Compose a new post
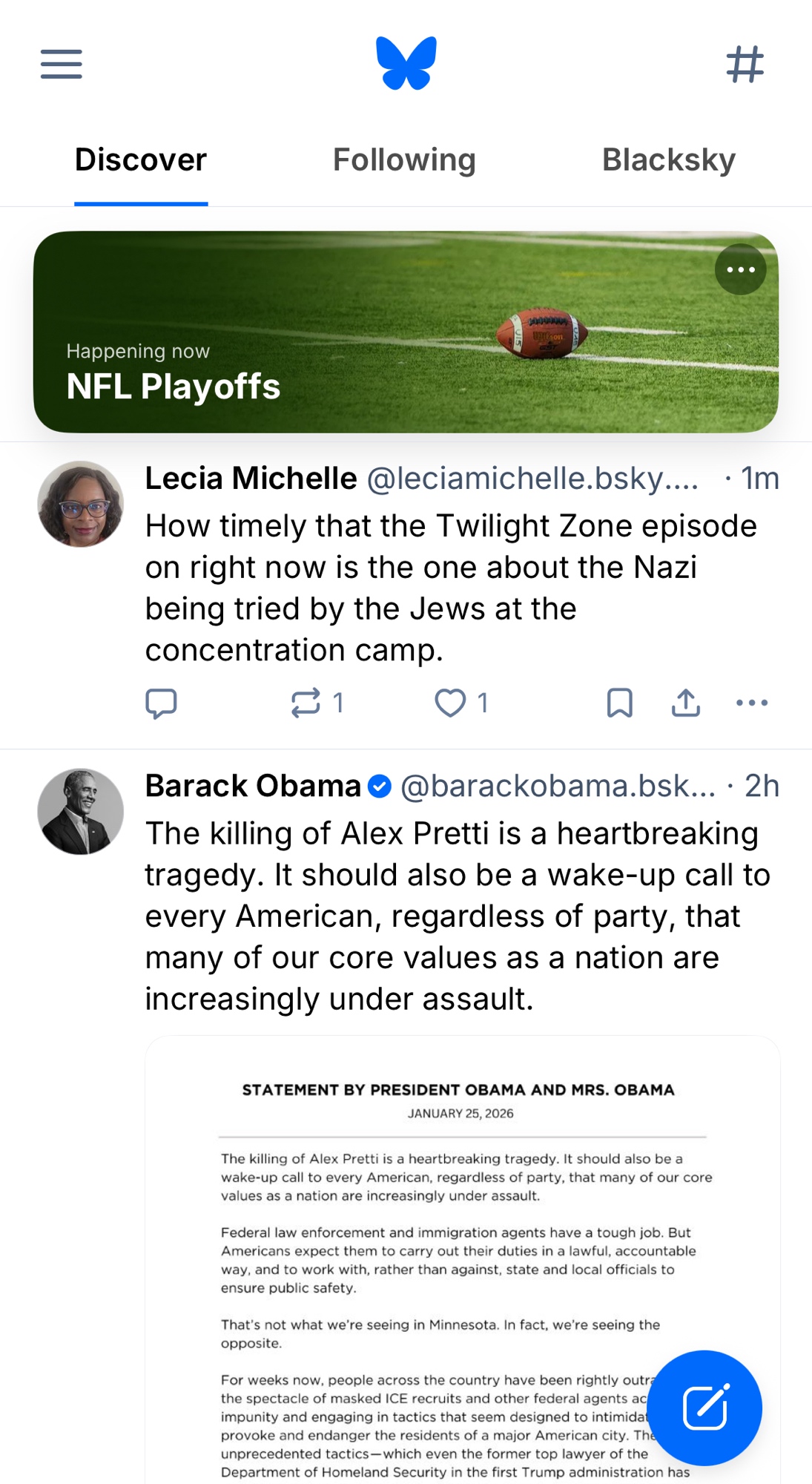This screenshot has width=812, height=1484. pyautogui.click(x=704, y=1408)
